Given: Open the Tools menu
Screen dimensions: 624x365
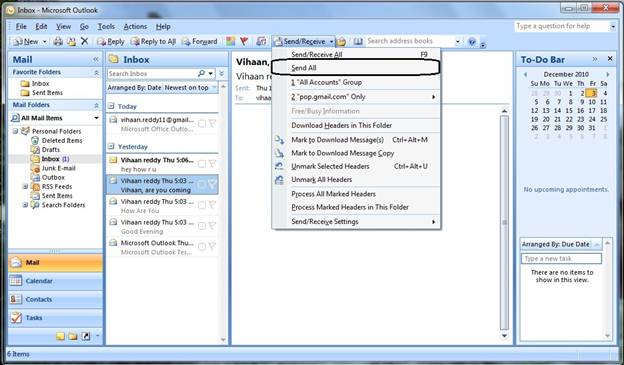Looking at the screenshot, I should 106,26.
